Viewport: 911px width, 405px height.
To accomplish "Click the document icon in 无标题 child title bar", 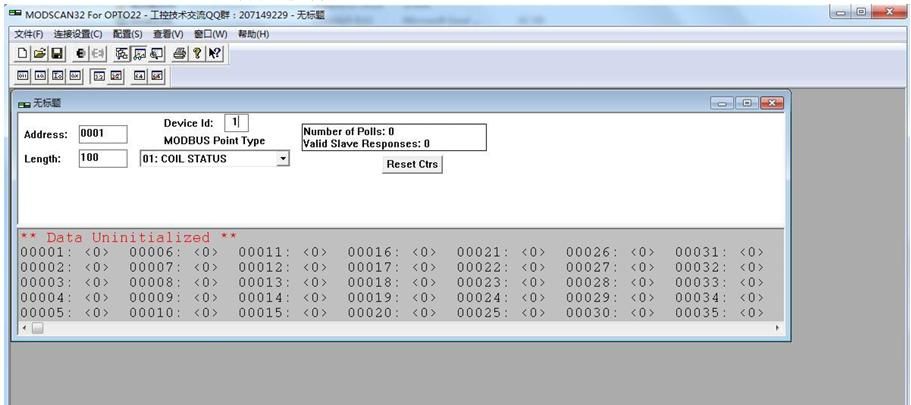I will coord(24,104).
